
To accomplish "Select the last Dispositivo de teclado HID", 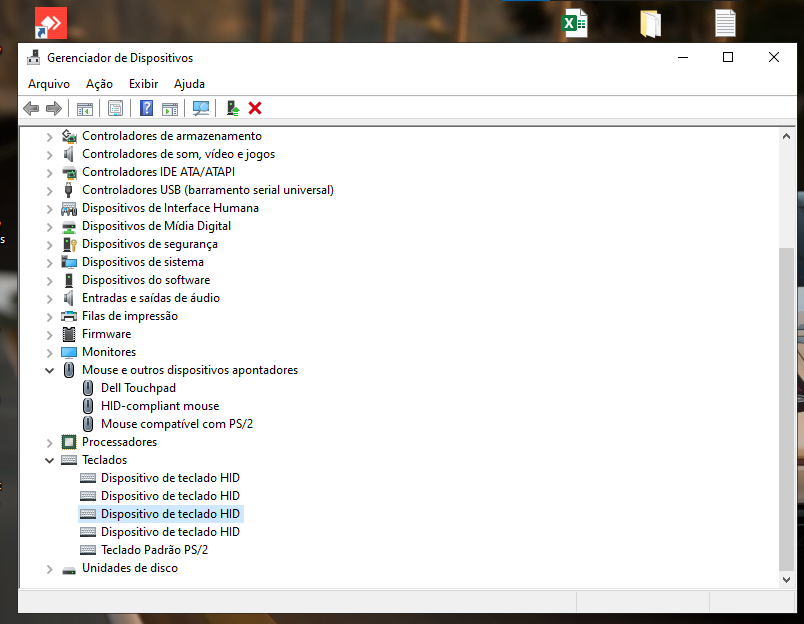I will click(170, 532).
